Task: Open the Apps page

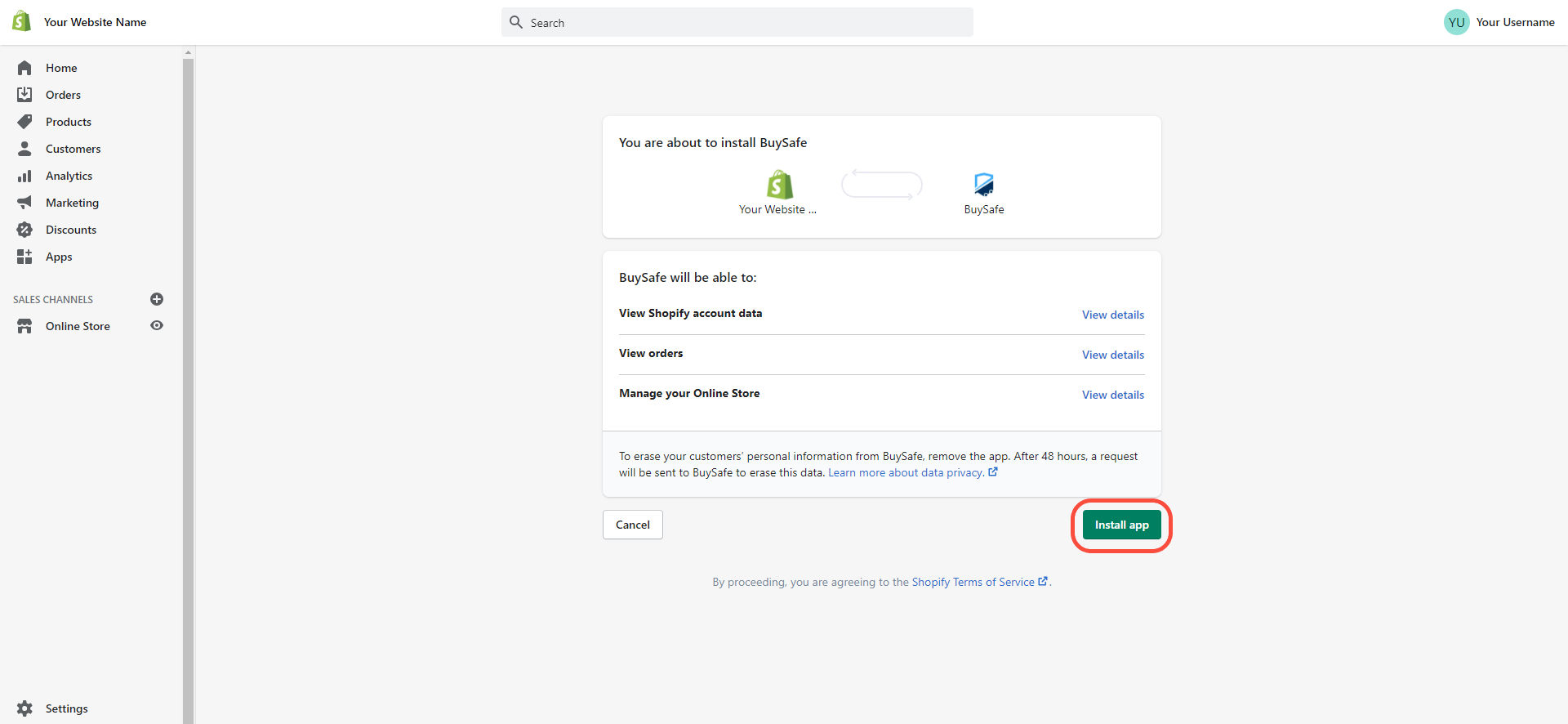Action: pyautogui.click(x=59, y=257)
